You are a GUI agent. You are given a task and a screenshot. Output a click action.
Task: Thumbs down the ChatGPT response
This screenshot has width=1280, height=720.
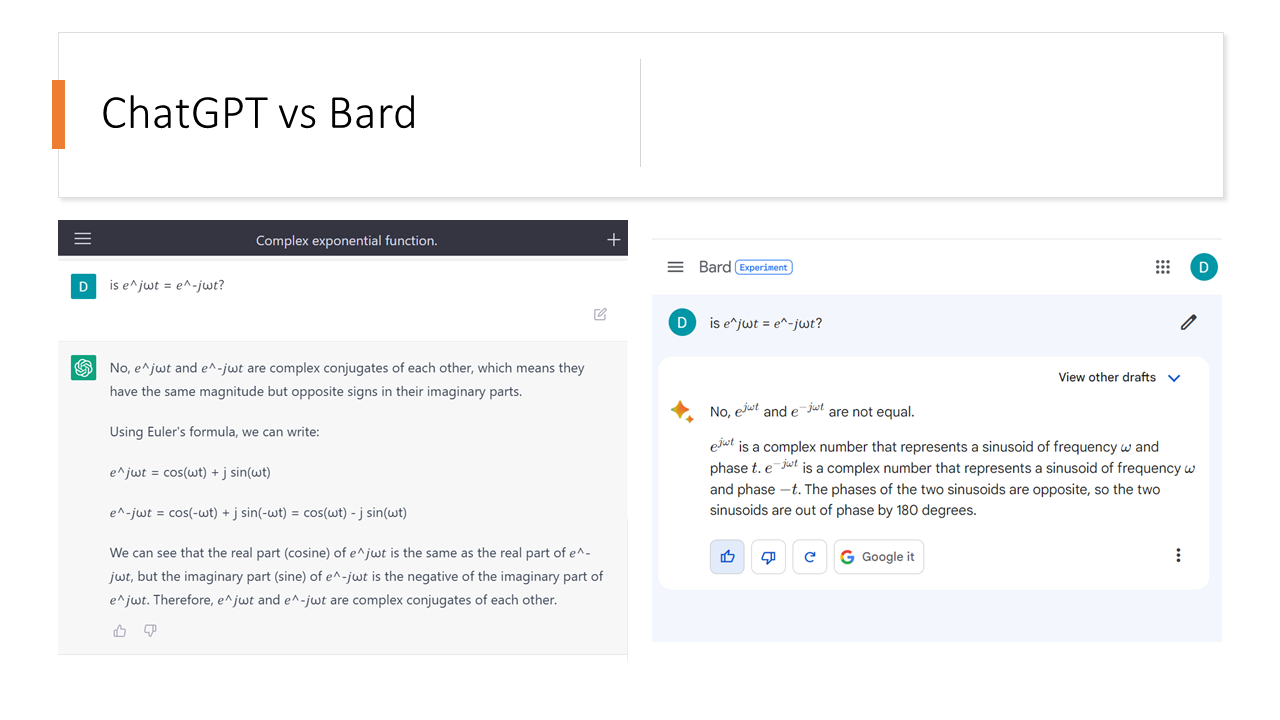pos(150,631)
